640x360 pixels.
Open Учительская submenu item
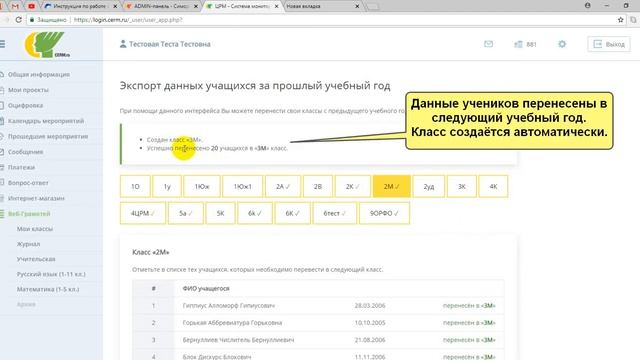point(36,259)
